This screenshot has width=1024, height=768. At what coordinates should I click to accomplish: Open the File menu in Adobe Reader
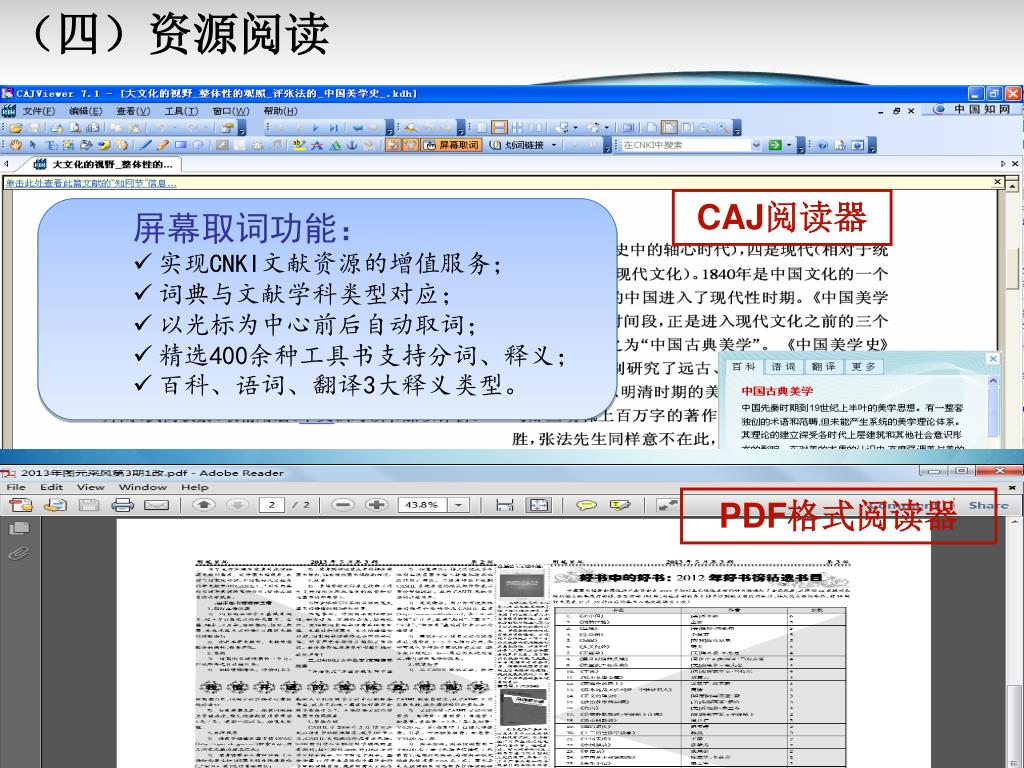[x=16, y=487]
